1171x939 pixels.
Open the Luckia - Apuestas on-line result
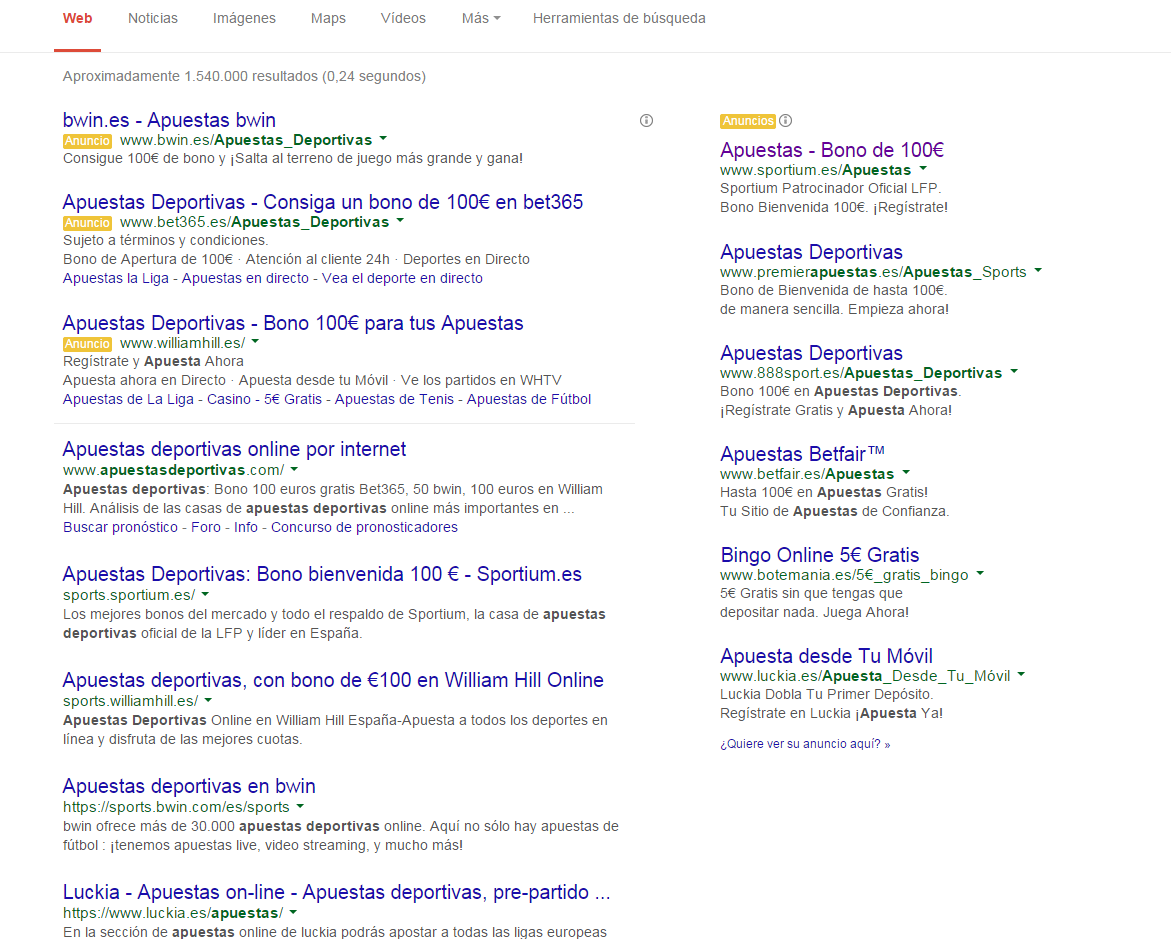(337, 893)
